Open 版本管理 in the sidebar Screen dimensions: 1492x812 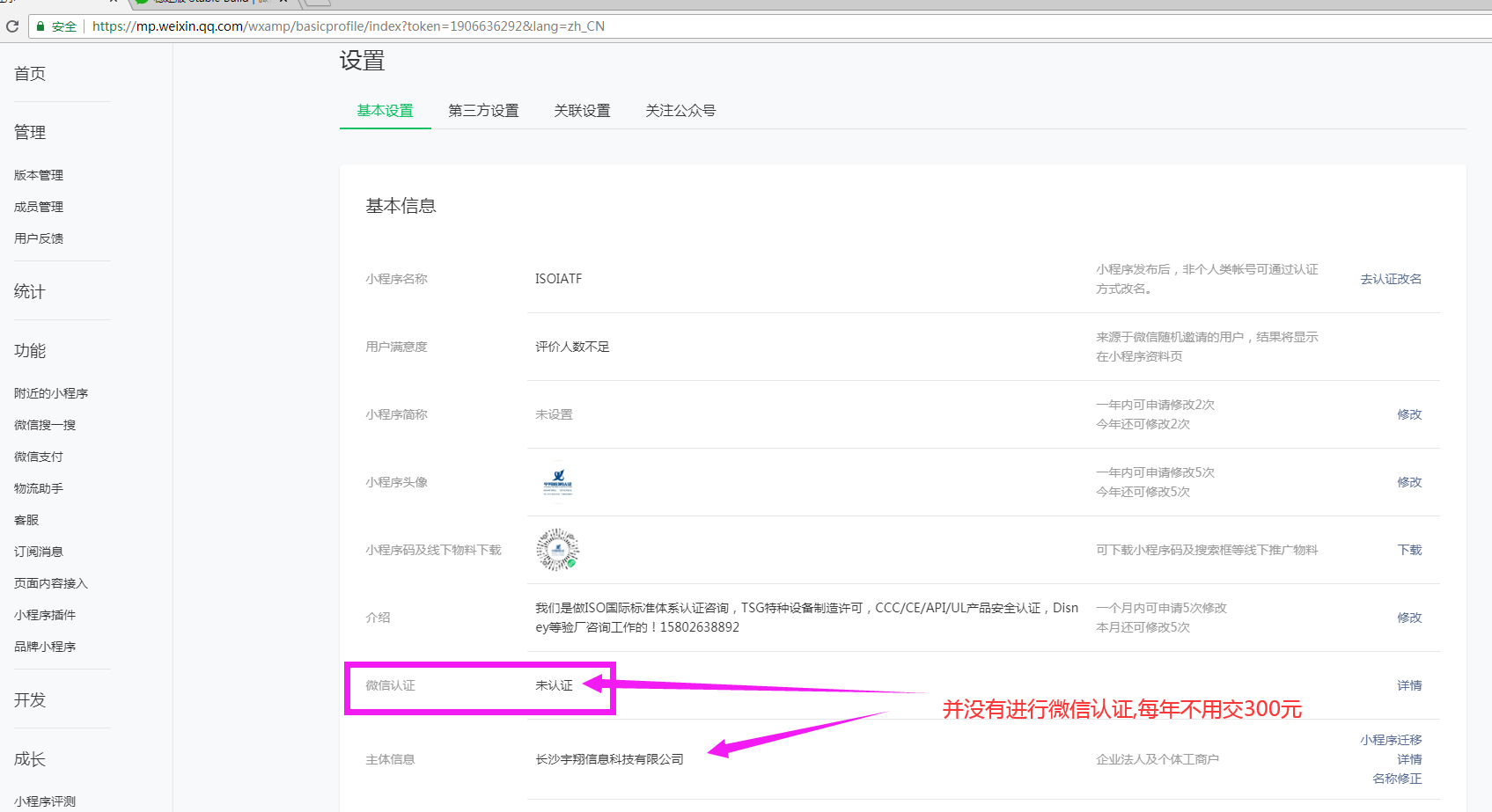point(39,175)
